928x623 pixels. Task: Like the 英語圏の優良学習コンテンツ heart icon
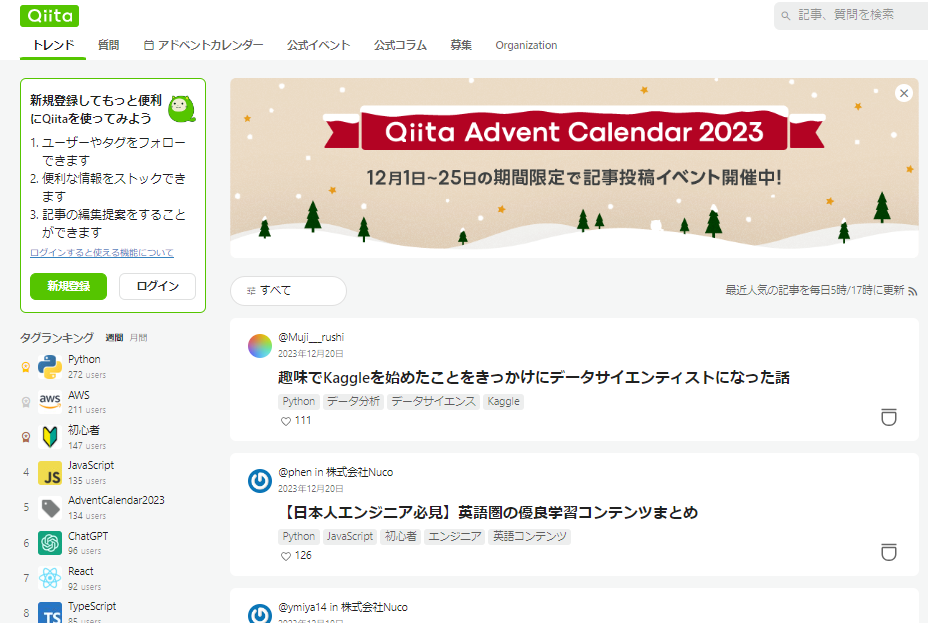coord(286,556)
